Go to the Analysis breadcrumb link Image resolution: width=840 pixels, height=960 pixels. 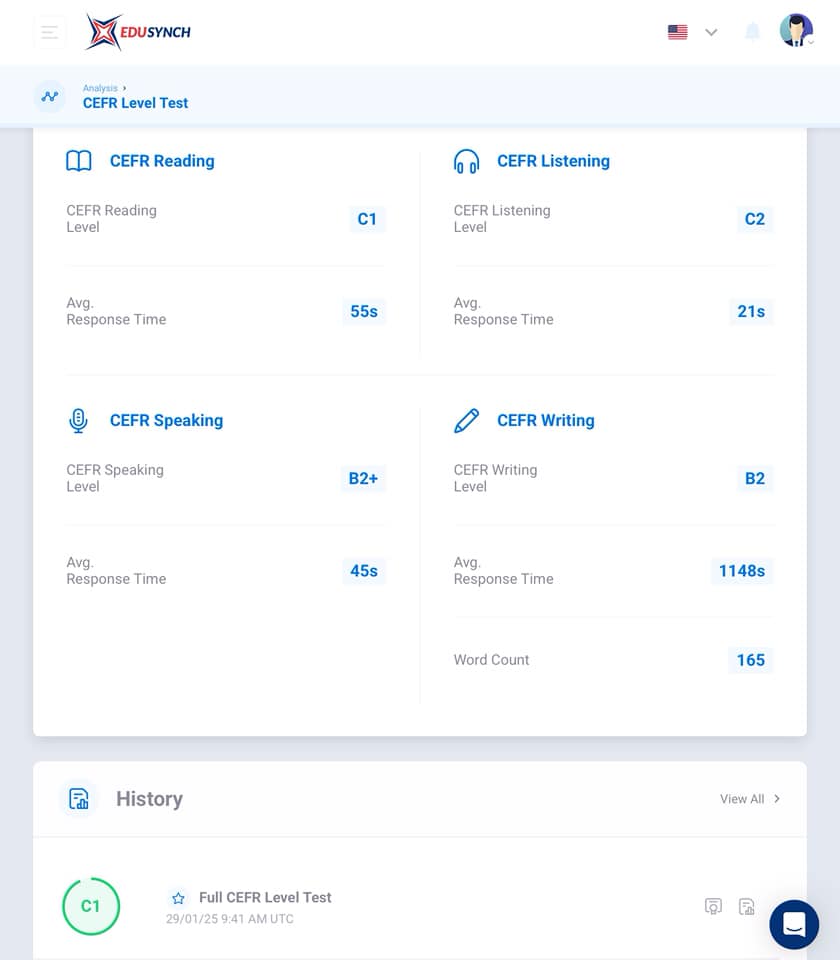pyautogui.click(x=100, y=88)
